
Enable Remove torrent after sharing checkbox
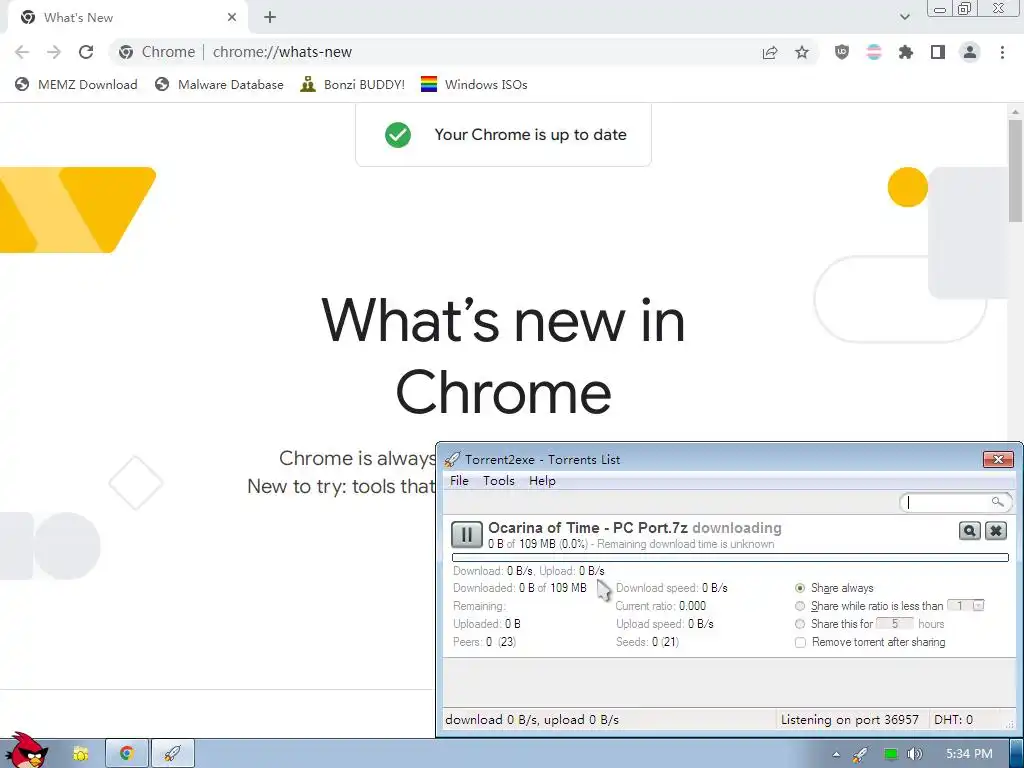(x=800, y=642)
